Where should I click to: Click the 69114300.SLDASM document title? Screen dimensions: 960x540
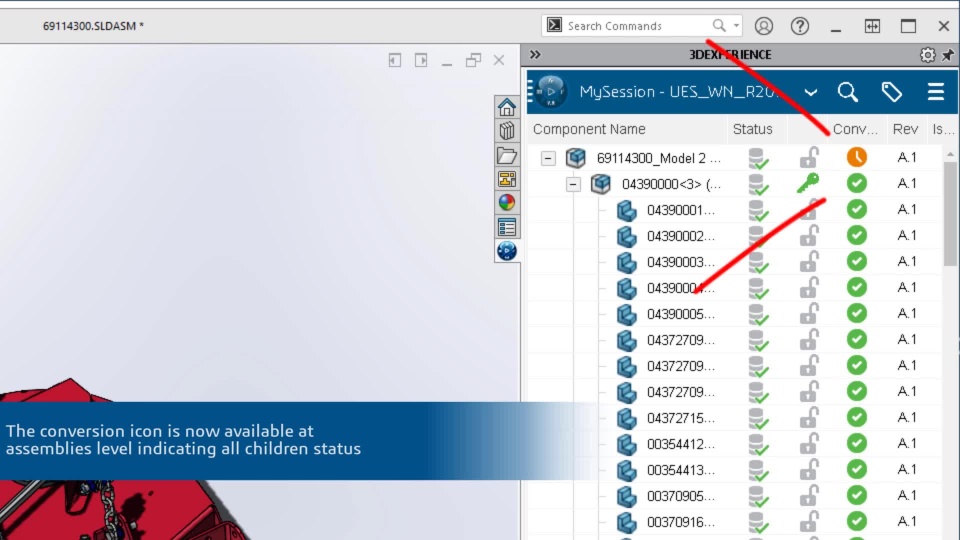pos(93,26)
